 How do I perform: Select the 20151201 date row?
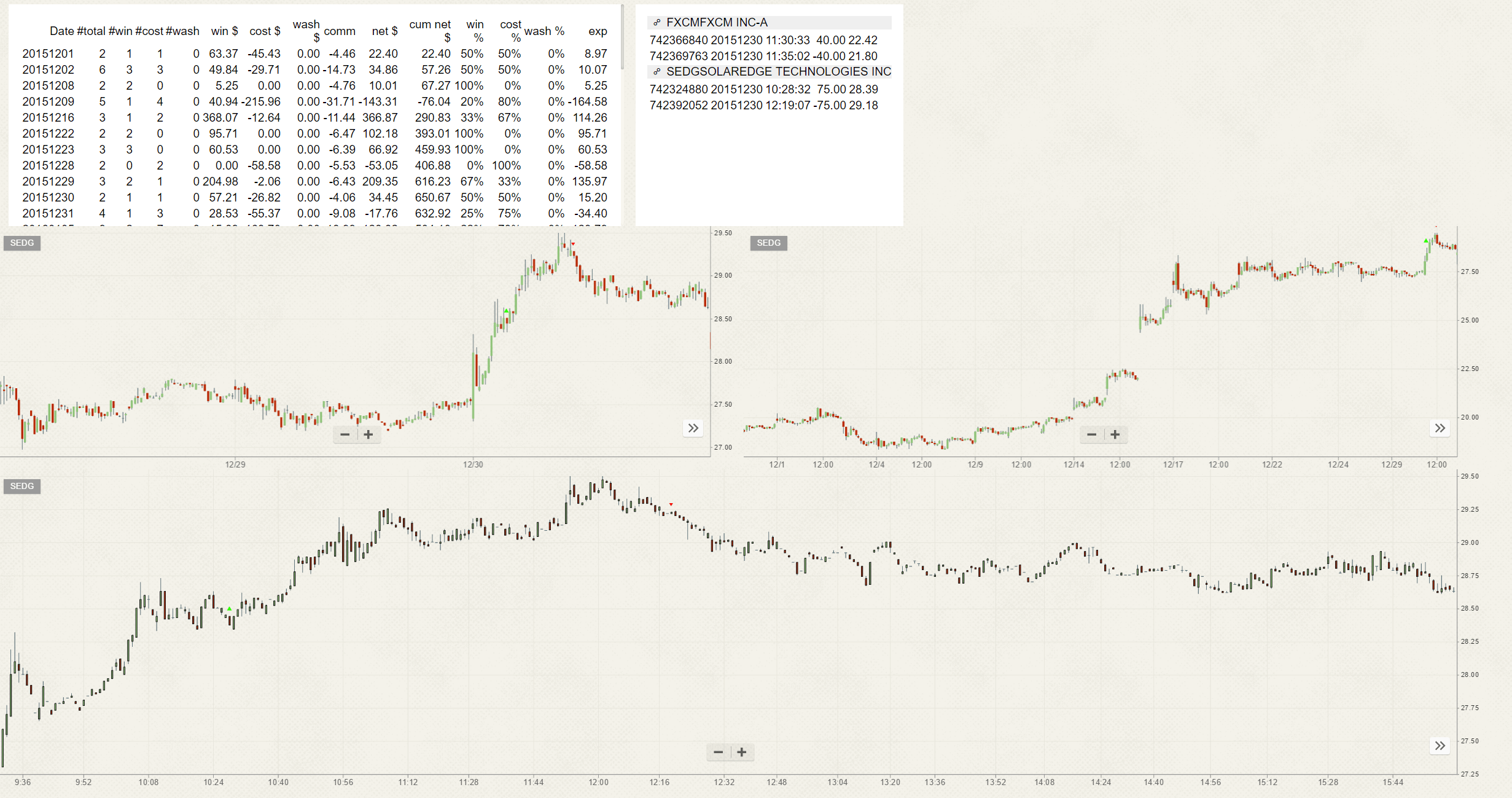(314, 53)
